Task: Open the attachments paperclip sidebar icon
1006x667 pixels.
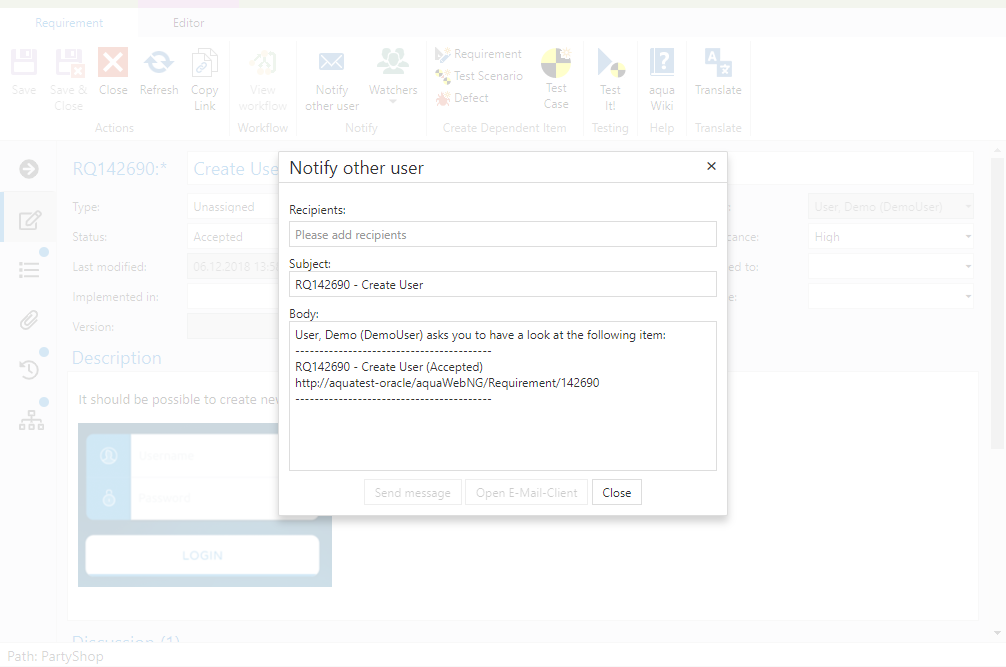Action: point(30,320)
